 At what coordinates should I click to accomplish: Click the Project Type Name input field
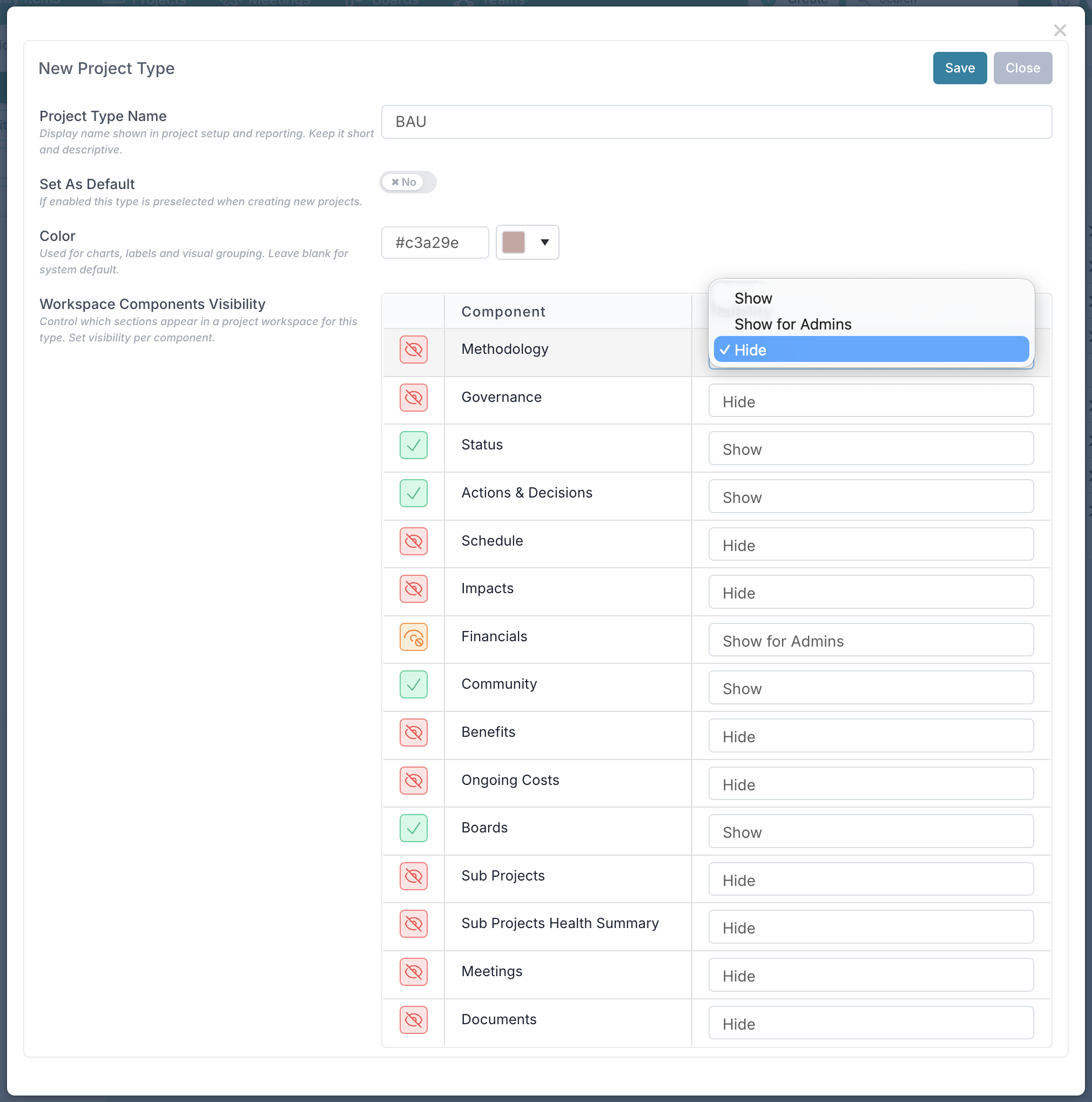716,122
